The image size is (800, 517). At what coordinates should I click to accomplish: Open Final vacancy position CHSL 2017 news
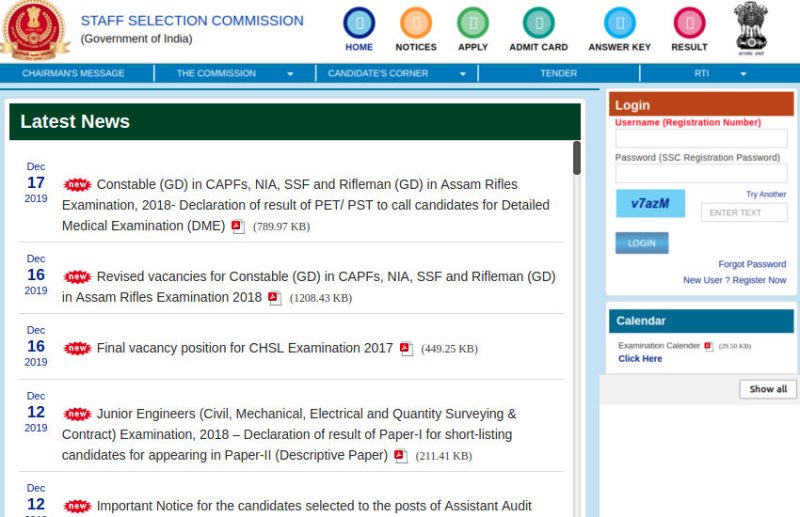pyautogui.click(x=245, y=348)
